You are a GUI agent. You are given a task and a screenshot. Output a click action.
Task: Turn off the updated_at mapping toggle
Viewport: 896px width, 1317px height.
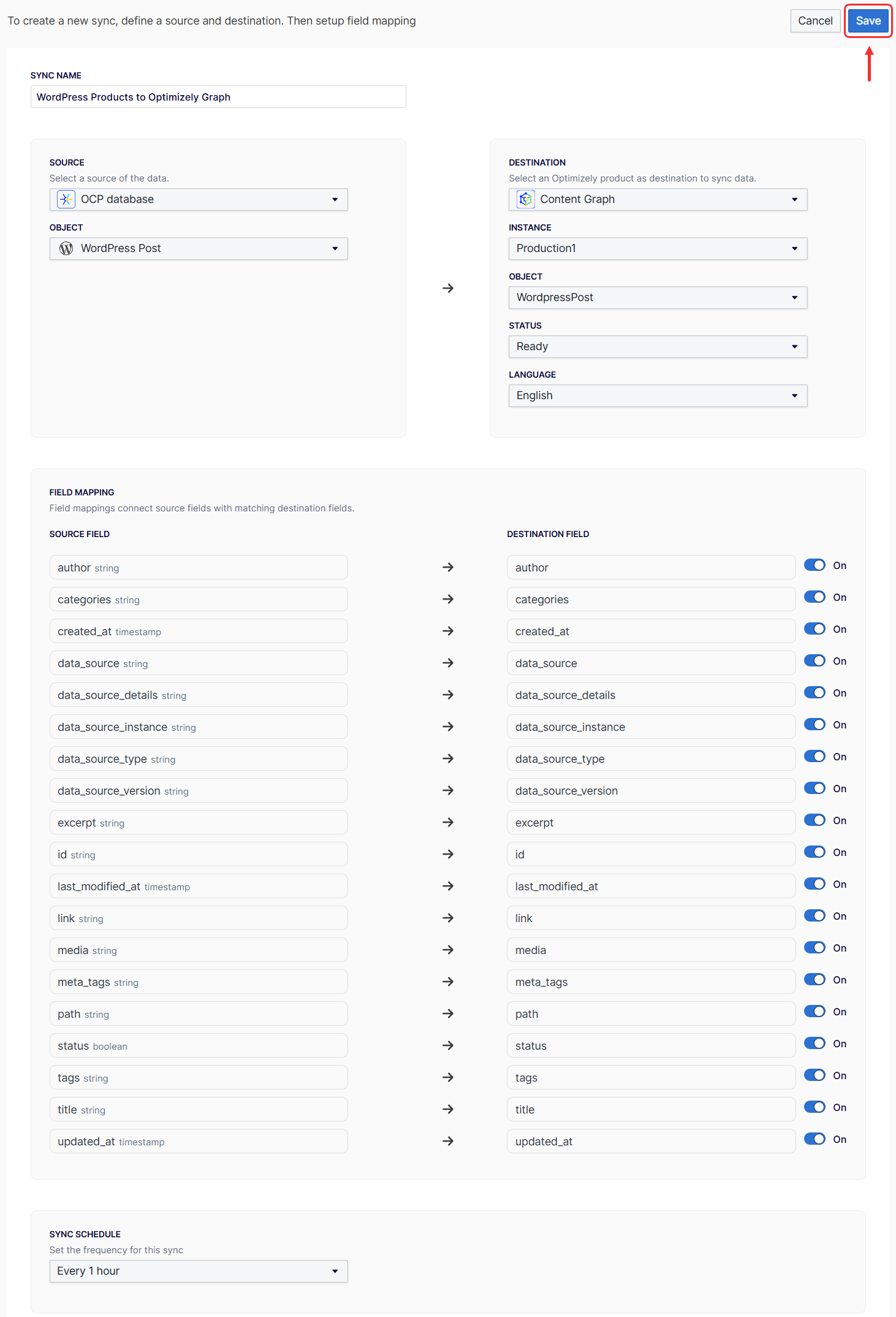pyautogui.click(x=814, y=1139)
